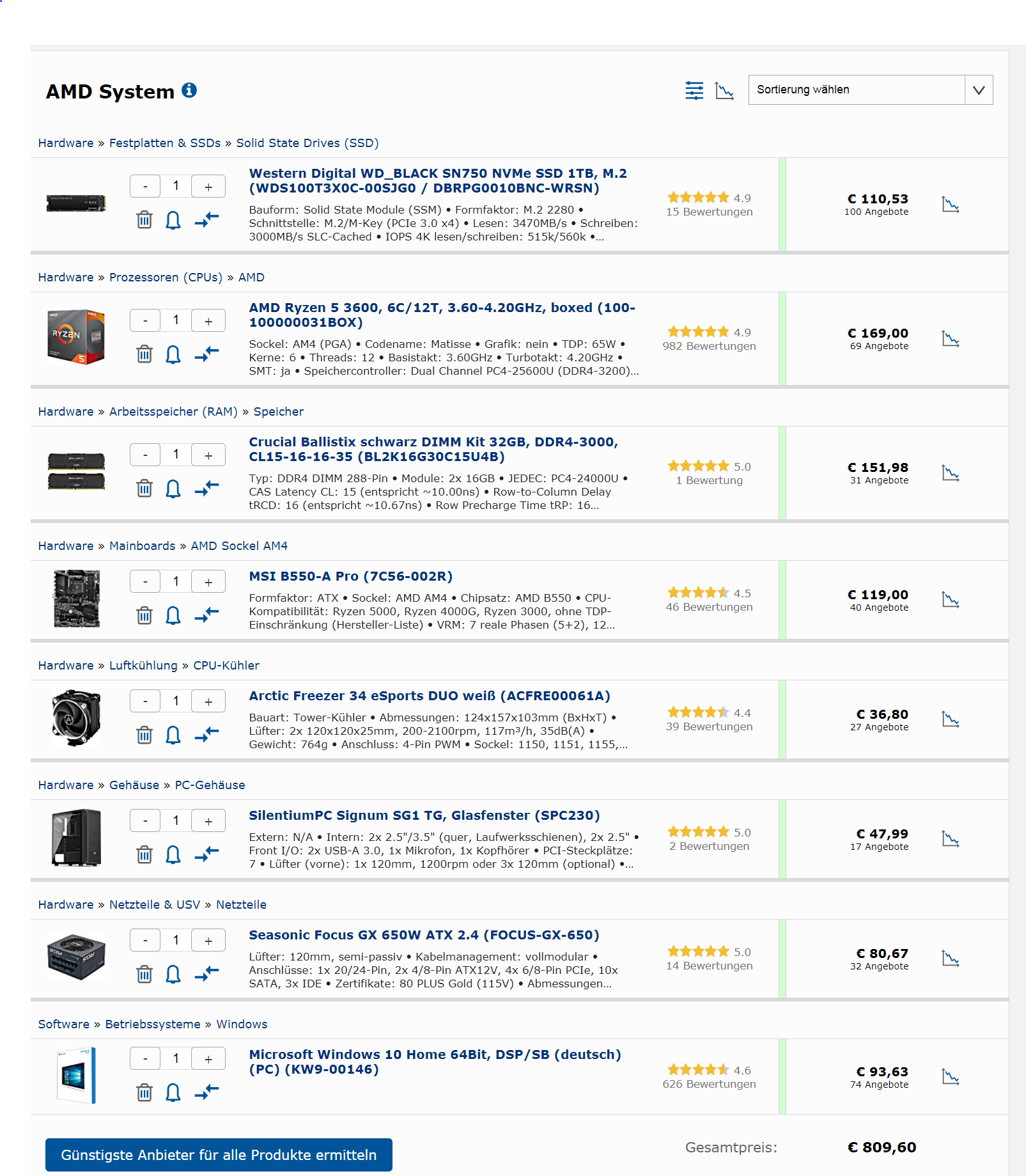Delete the MSI B550-A Pro mainboard

pyautogui.click(x=144, y=615)
